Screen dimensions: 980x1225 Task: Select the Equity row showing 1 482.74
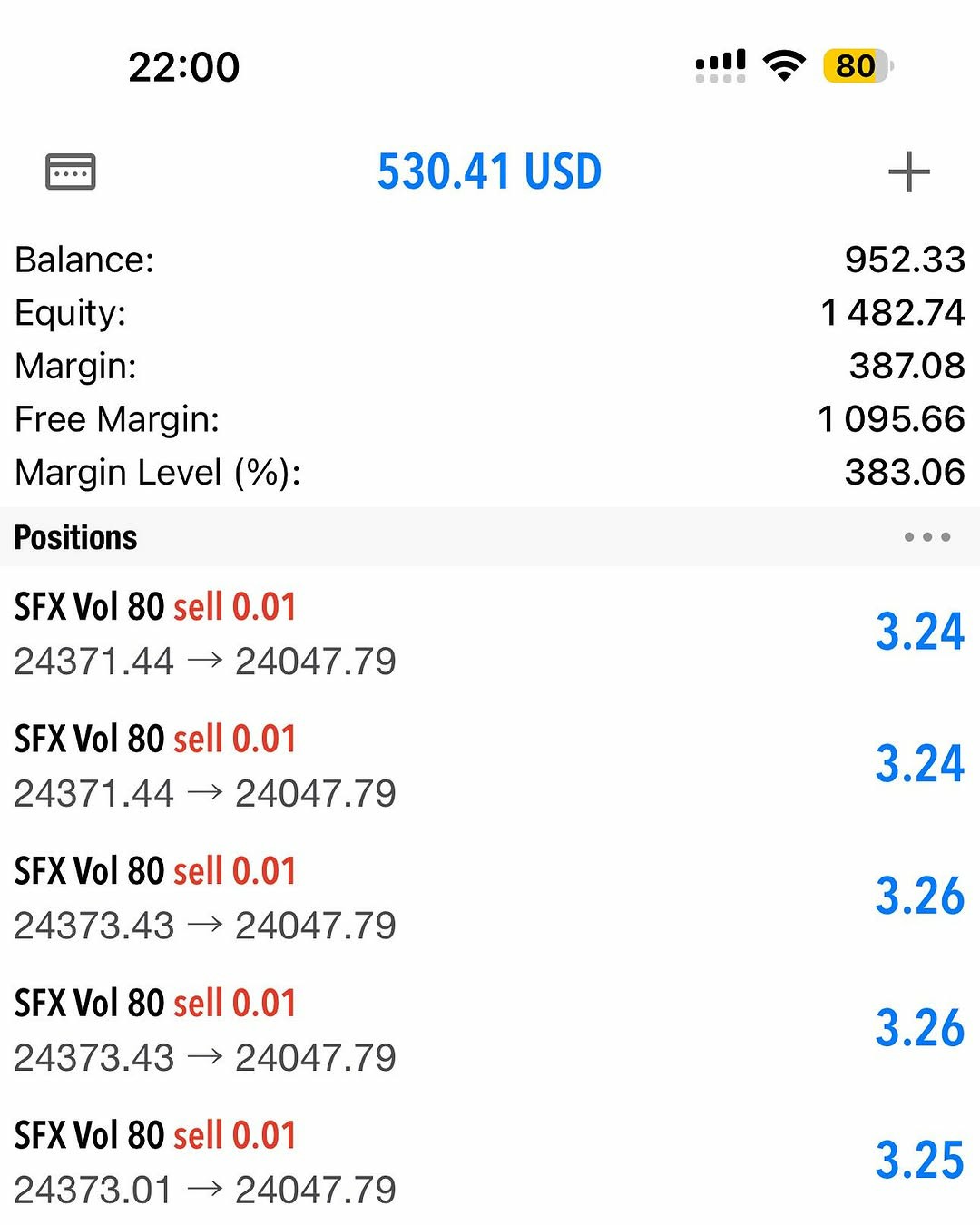click(490, 313)
